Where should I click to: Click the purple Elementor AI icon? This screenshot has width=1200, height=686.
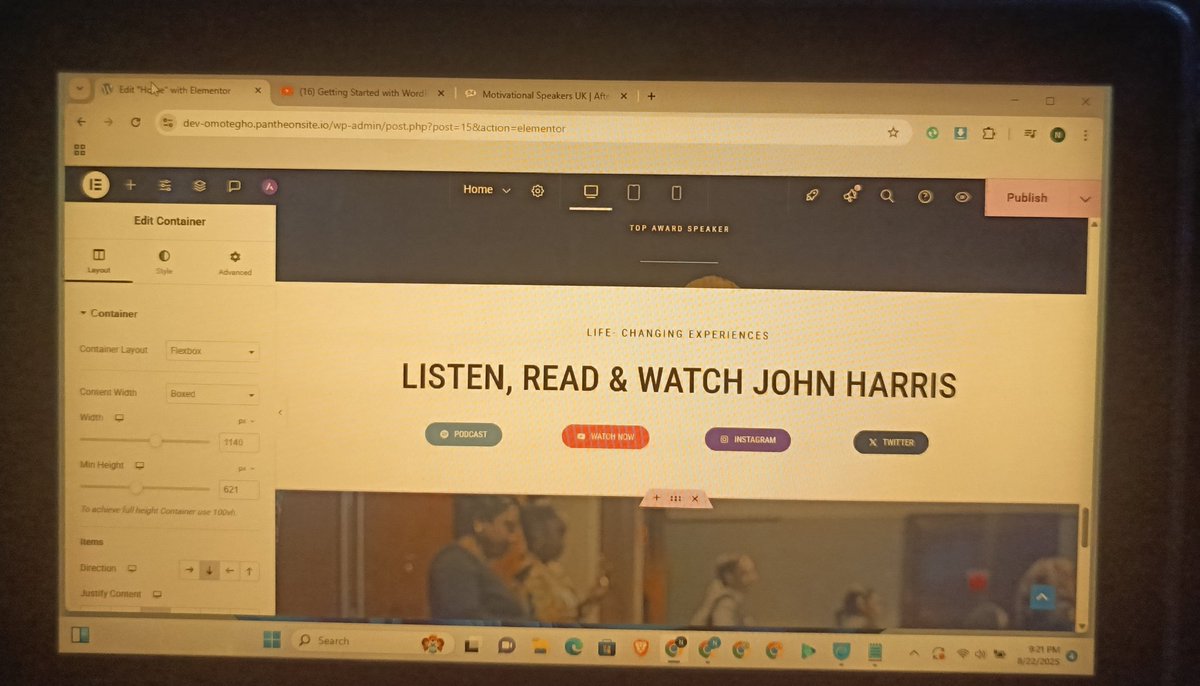point(269,186)
